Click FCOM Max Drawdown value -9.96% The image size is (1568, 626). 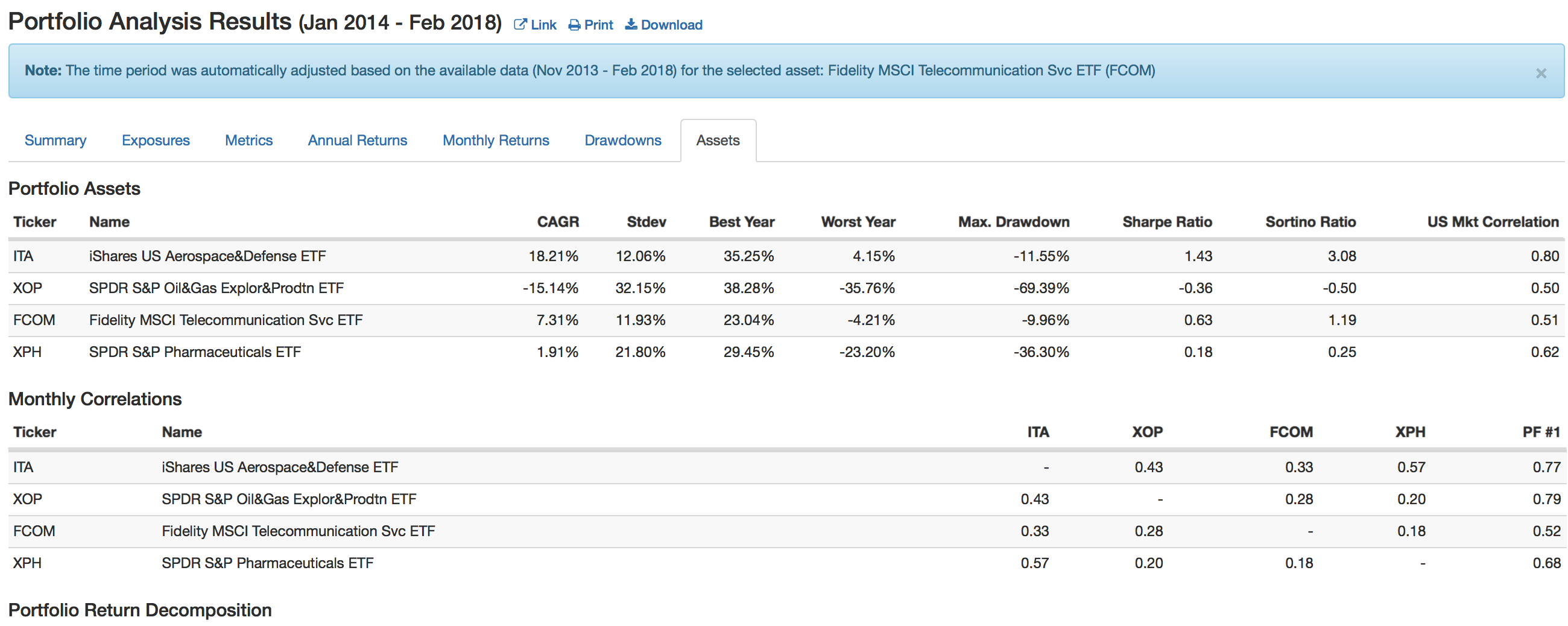tap(1045, 320)
